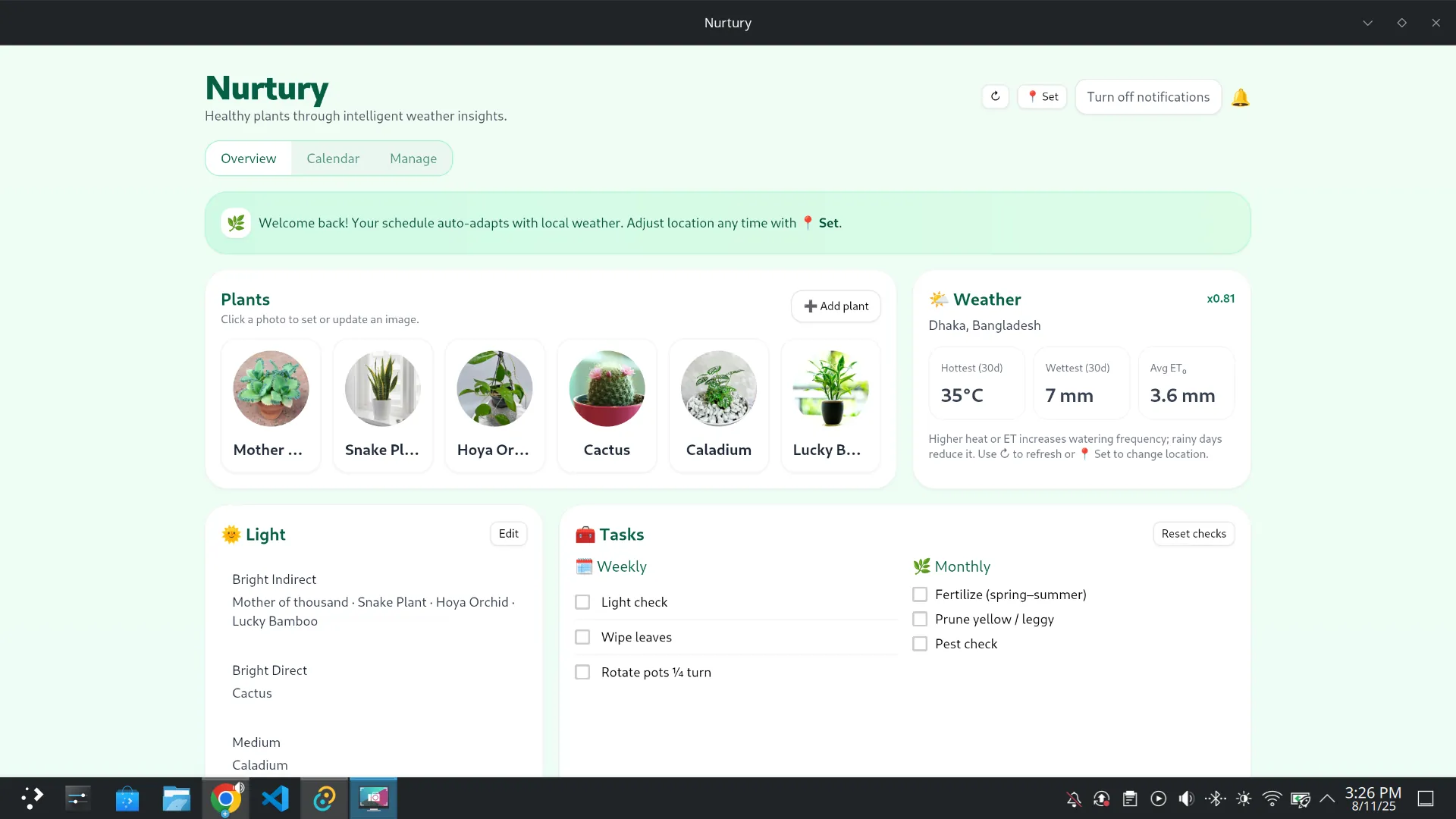Expand hidden icons in system tray
This screenshot has width=1456, height=819.
point(1326,798)
